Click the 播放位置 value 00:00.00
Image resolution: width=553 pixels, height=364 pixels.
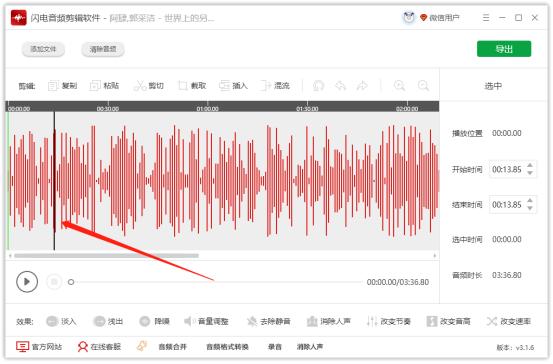507,133
